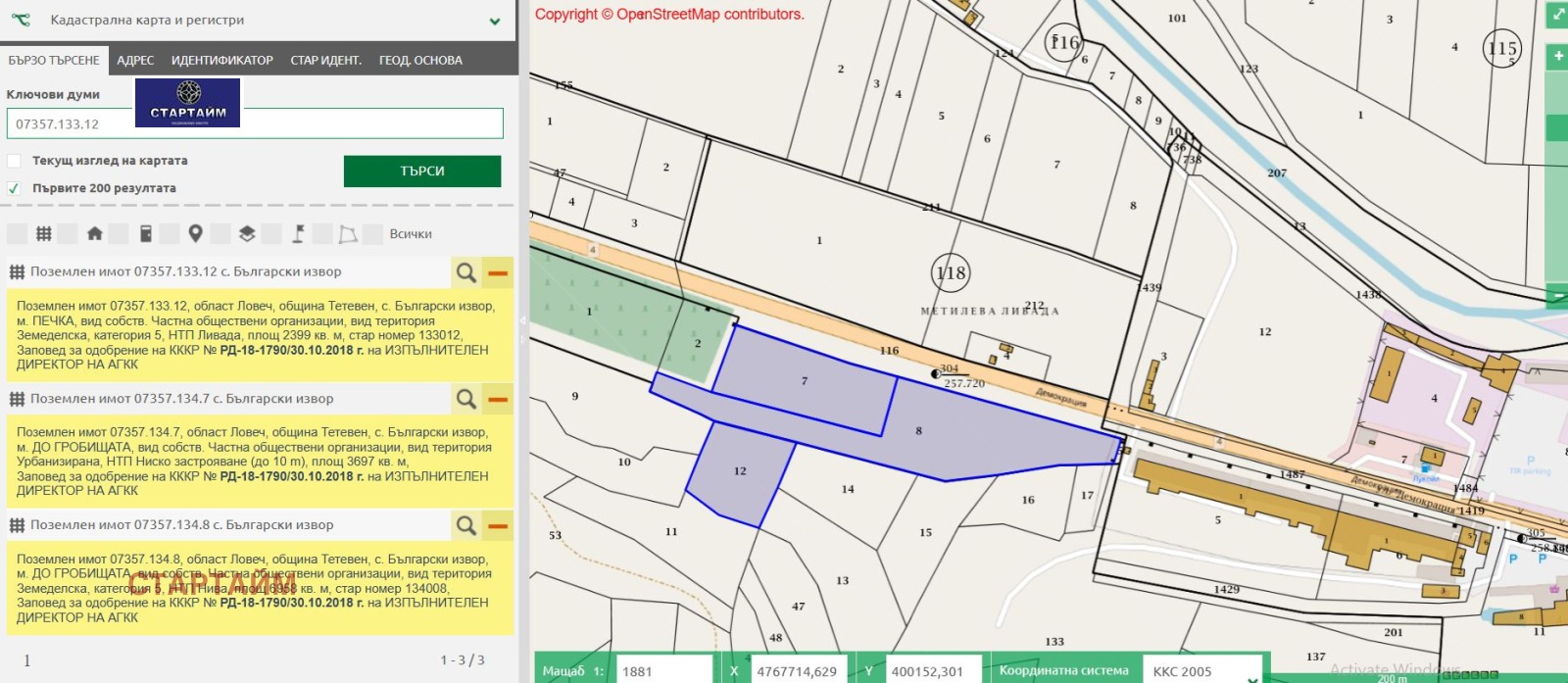Check the box before the house filter

coord(68,233)
